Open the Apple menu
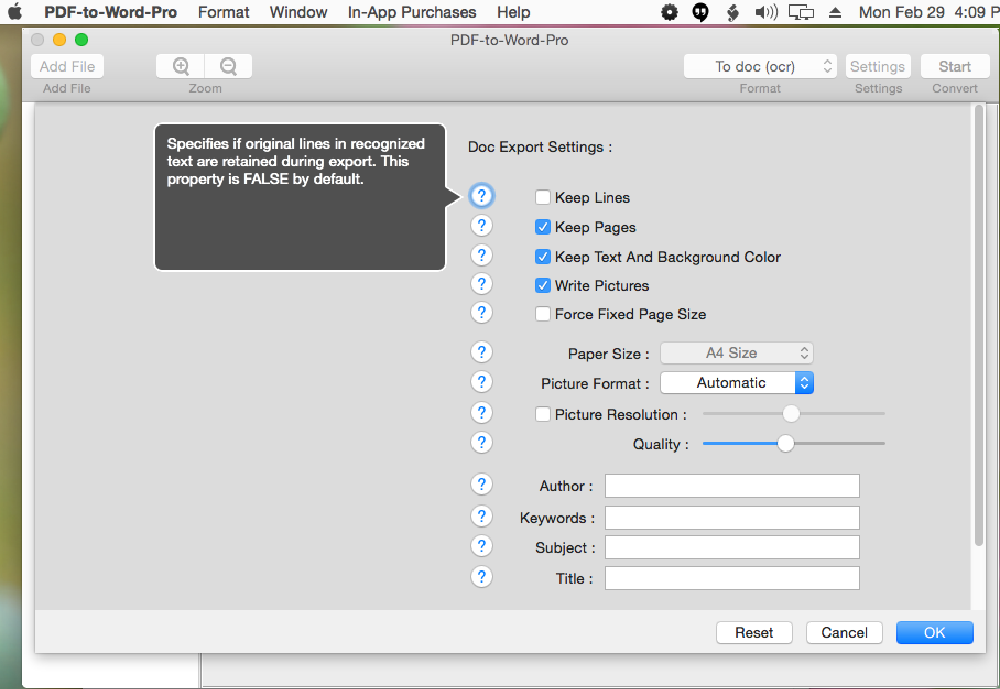This screenshot has width=1000, height=689. 15,12
